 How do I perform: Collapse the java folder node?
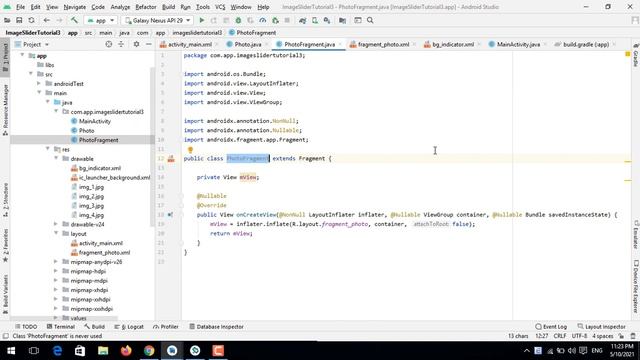click(x=48, y=102)
